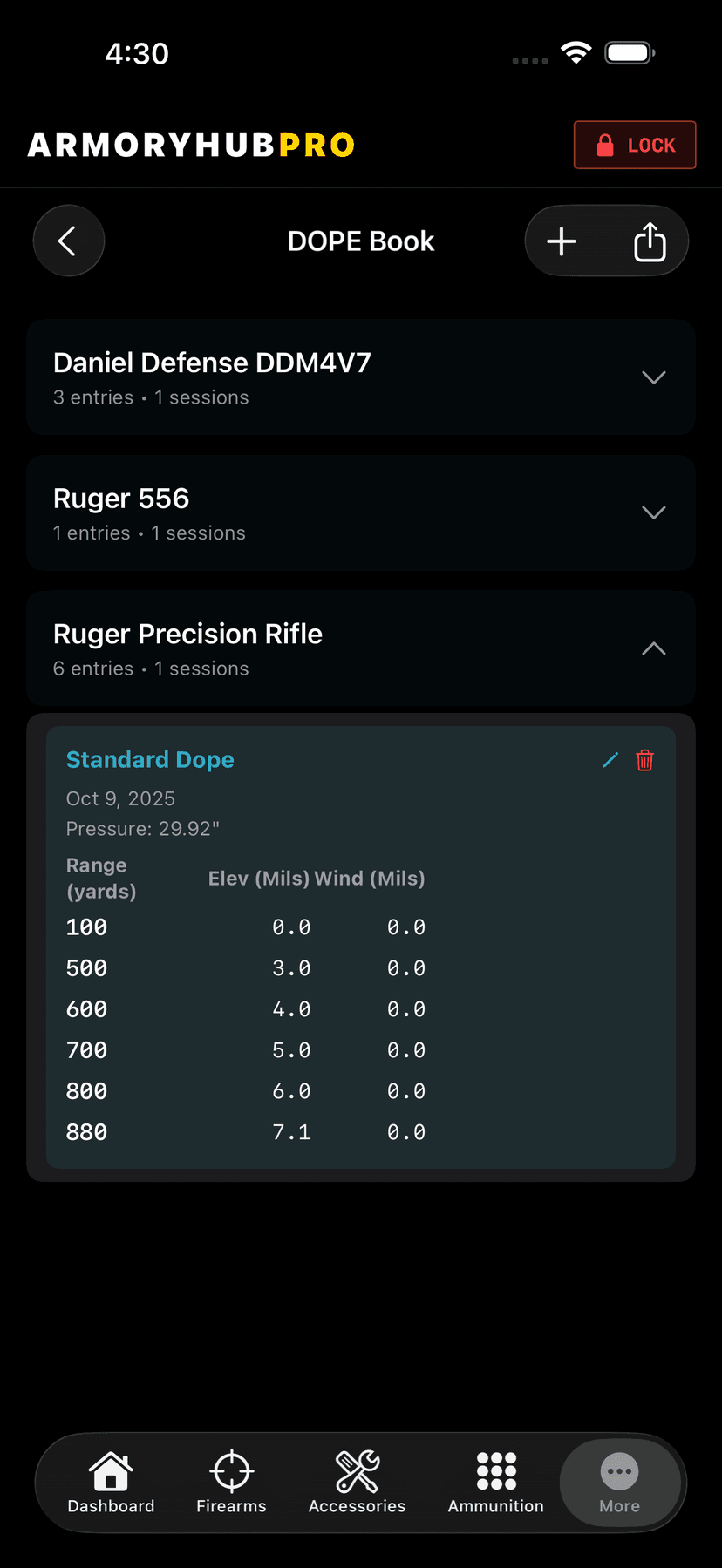
Task: Switch to the Ammunition tab
Action: 495,1483
